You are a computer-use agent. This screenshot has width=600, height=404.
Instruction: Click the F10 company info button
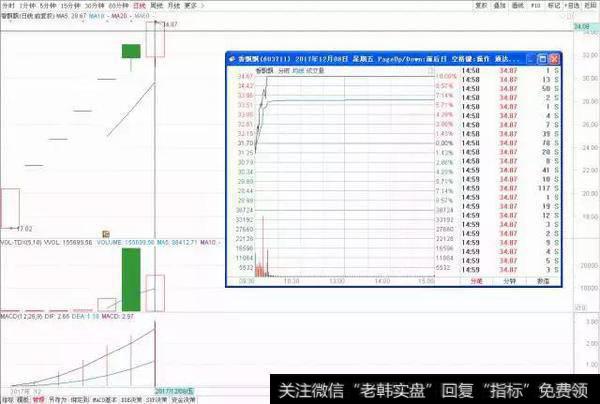point(536,5)
